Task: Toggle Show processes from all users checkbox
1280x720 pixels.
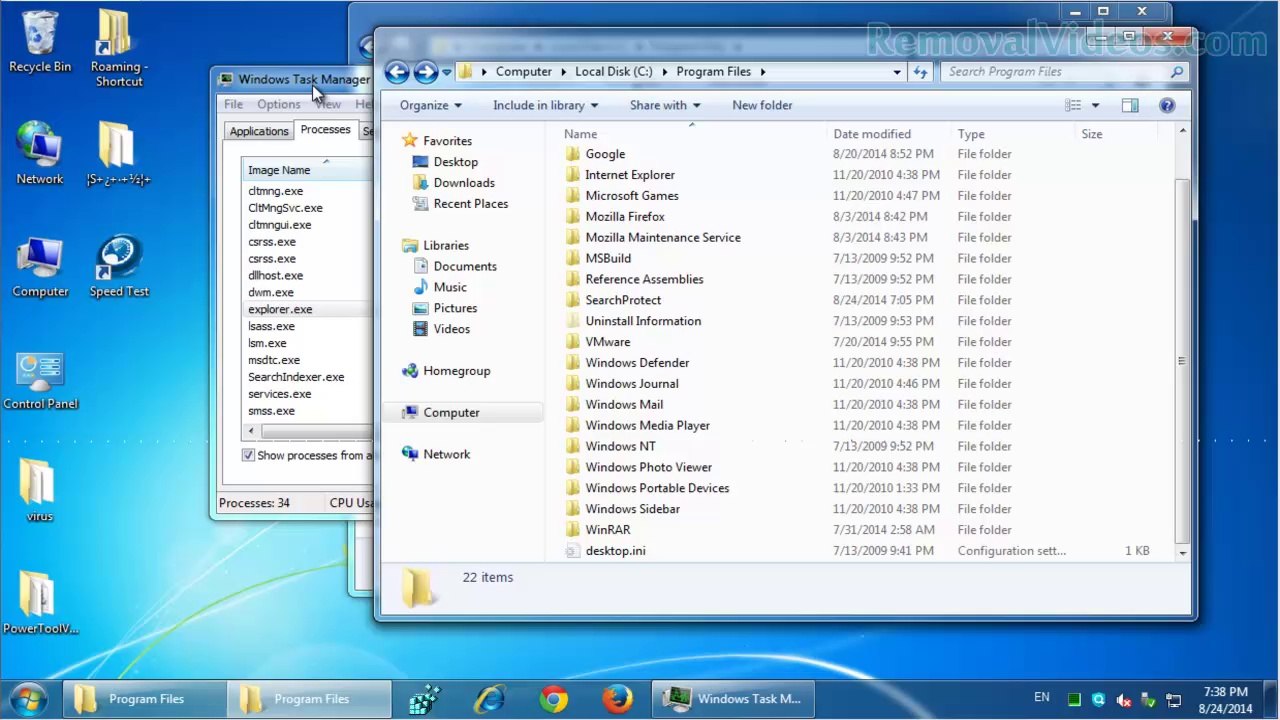Action: 248,455
